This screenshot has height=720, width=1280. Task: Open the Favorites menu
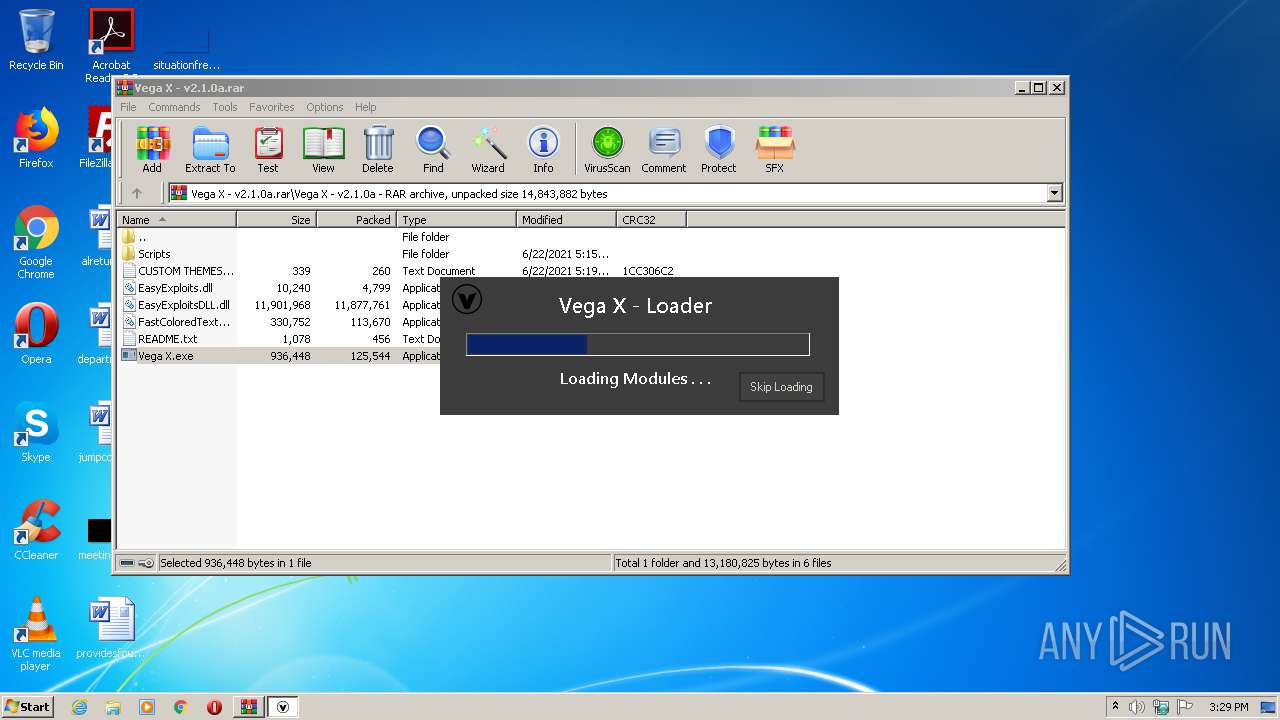271,107
